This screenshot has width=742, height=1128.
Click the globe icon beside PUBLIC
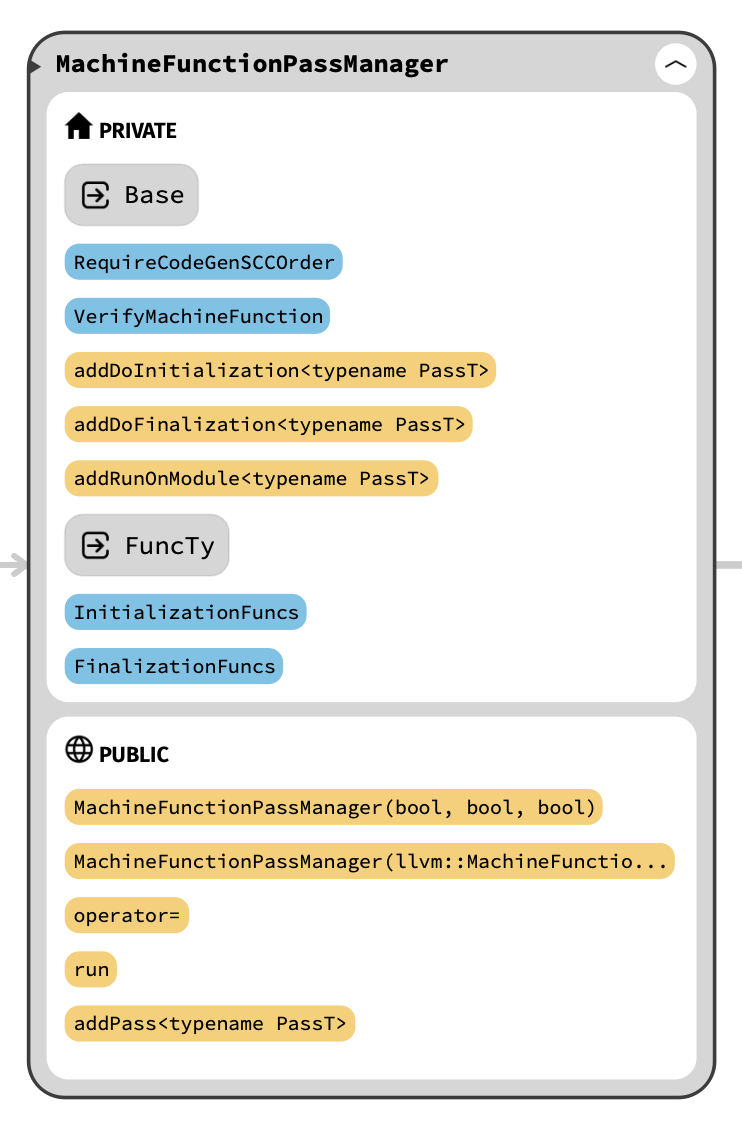tap(78, 750)
